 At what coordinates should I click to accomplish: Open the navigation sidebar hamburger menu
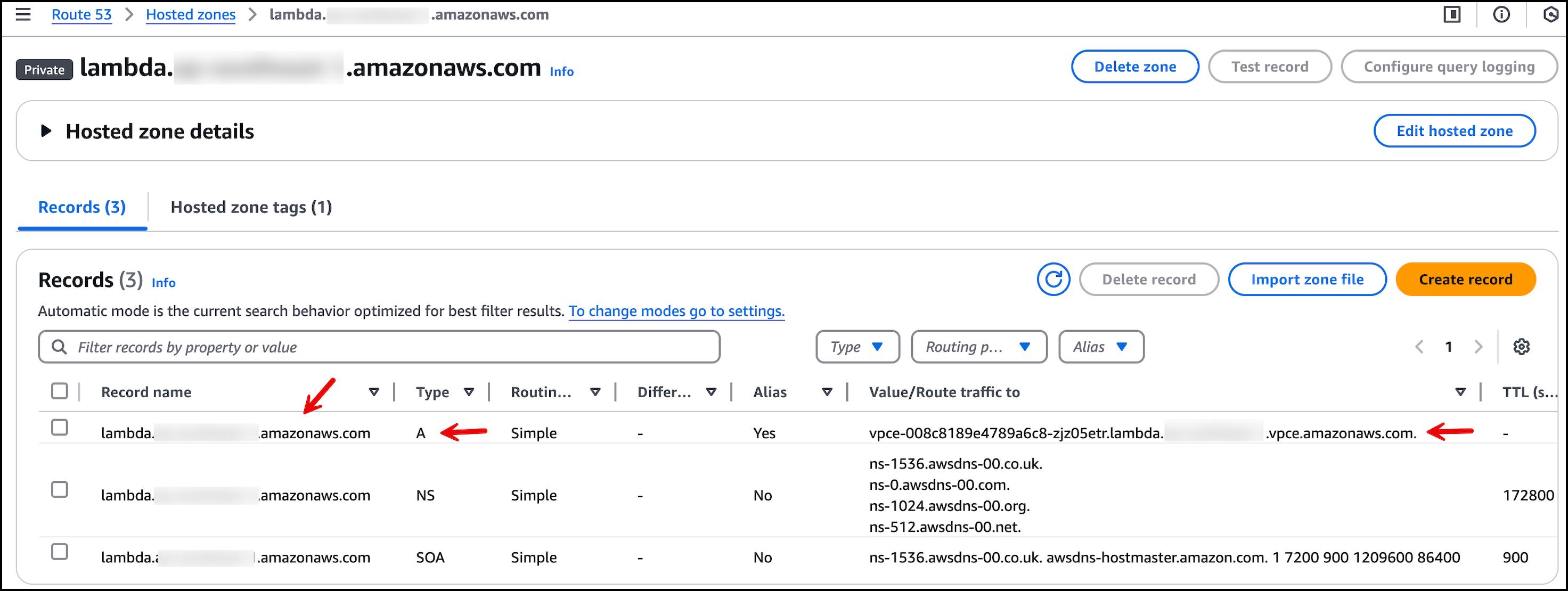(22, 14)
